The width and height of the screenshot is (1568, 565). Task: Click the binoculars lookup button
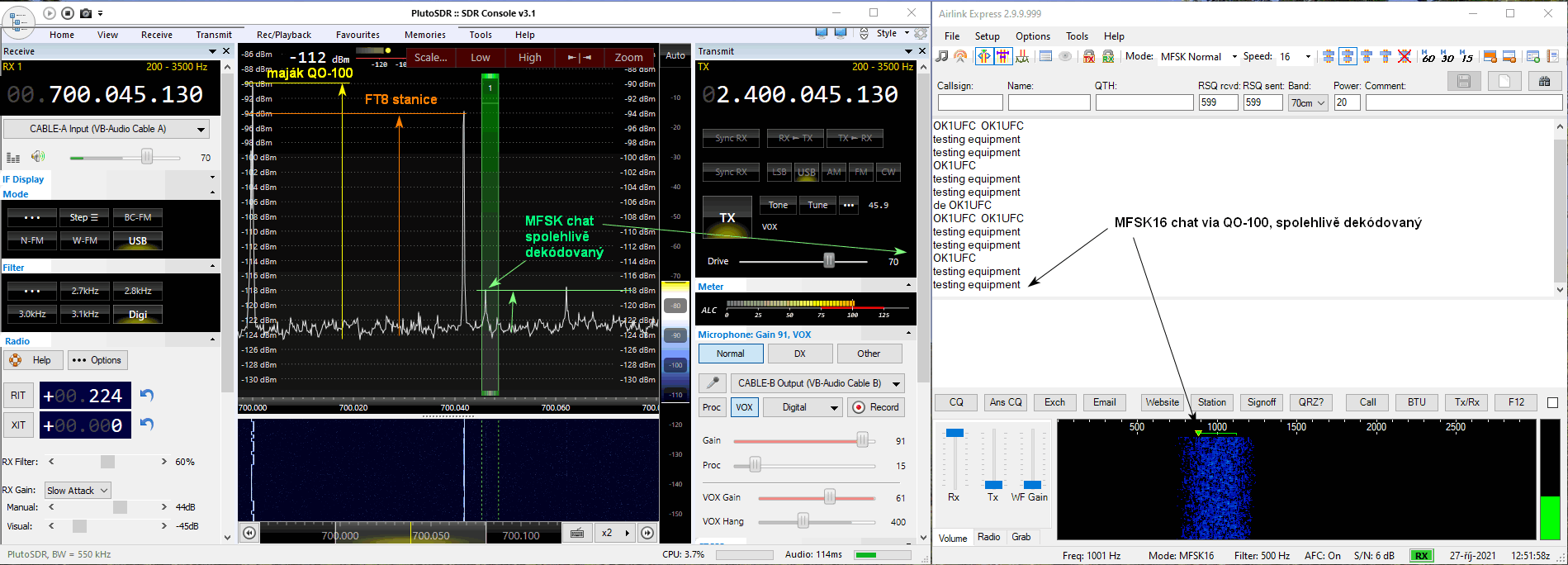[1544, 81]
